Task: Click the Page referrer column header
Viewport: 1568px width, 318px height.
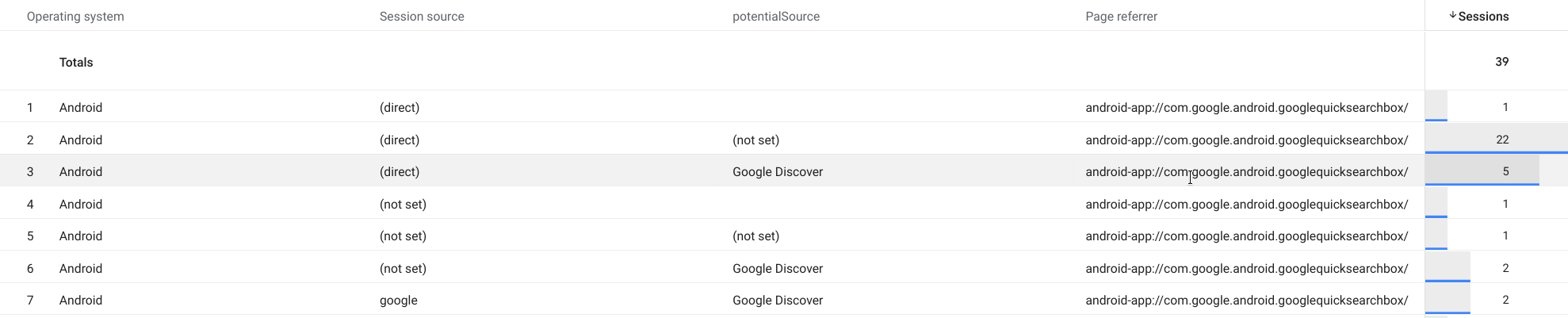Action: coord(1121,17)
